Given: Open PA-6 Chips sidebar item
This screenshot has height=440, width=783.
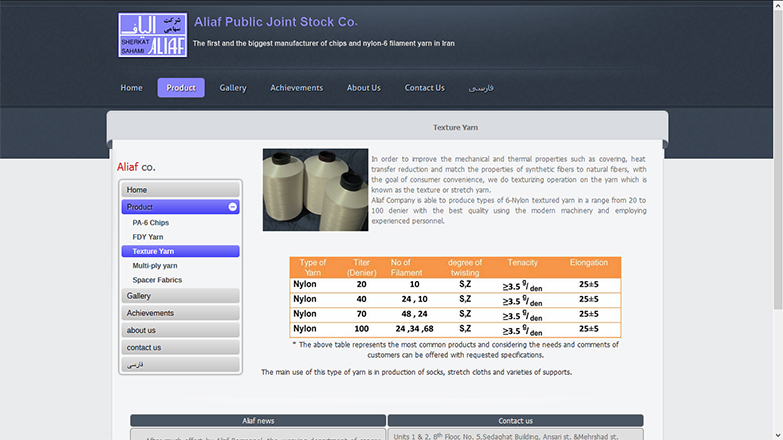Looking at the screenshot, I should (x=150, y=223).
